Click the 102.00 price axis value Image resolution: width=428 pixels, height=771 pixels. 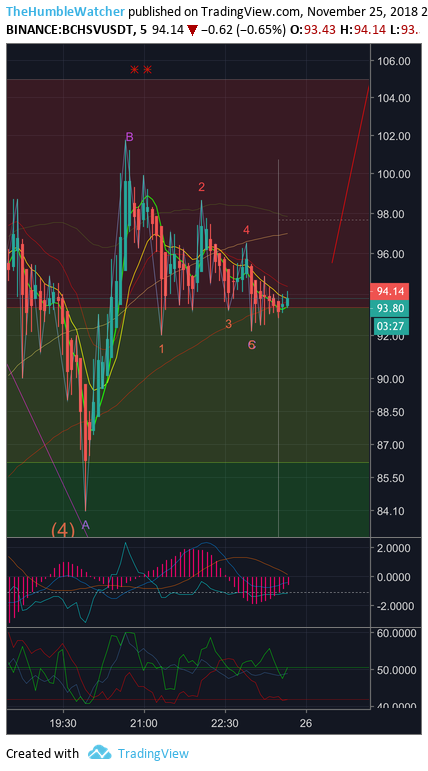pos(395,135)
